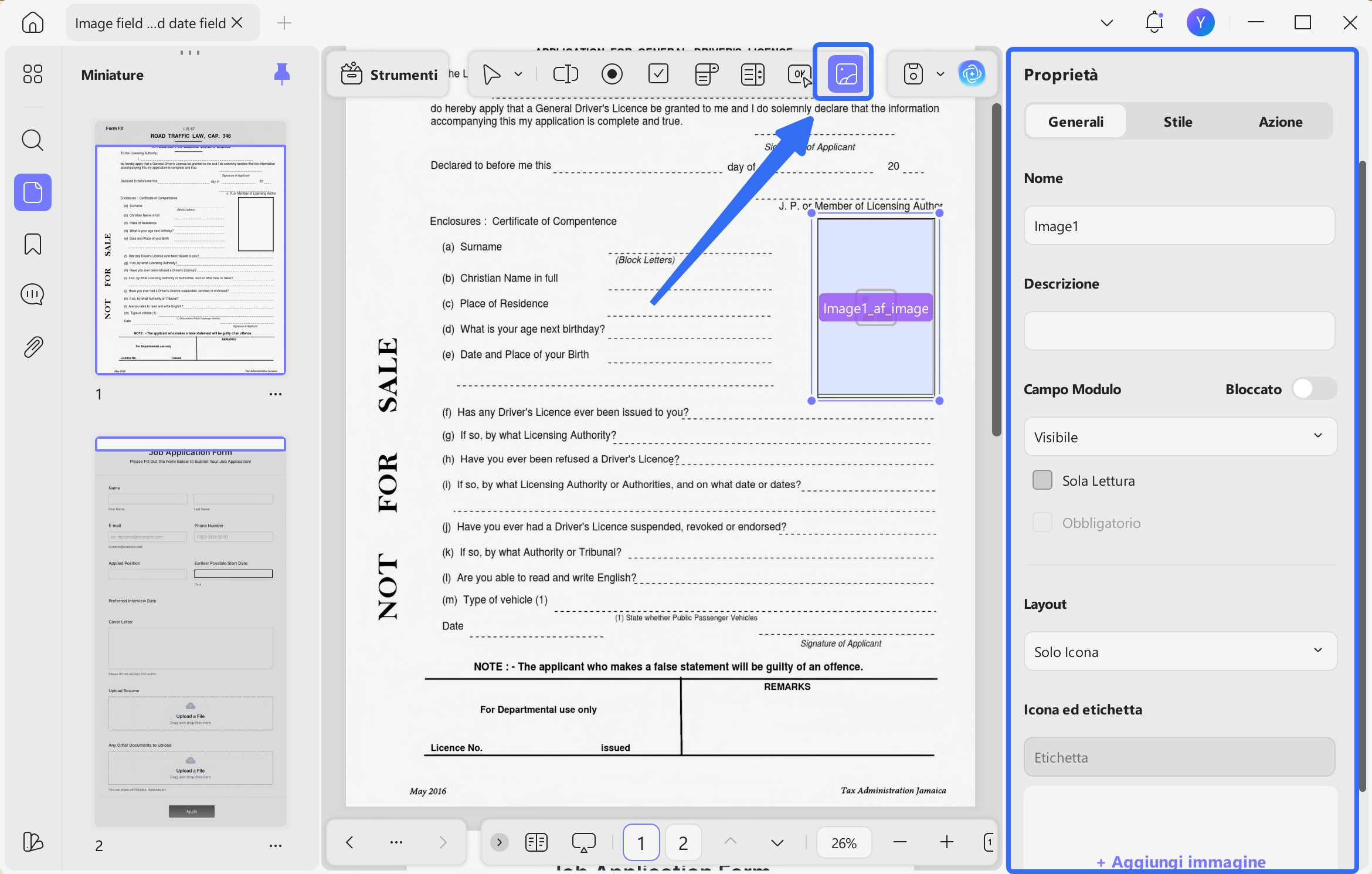Image resolution: width=1372 pixels, height=874 pixels.
Task: Select the OK button field tool
Action: pos(799,74)
